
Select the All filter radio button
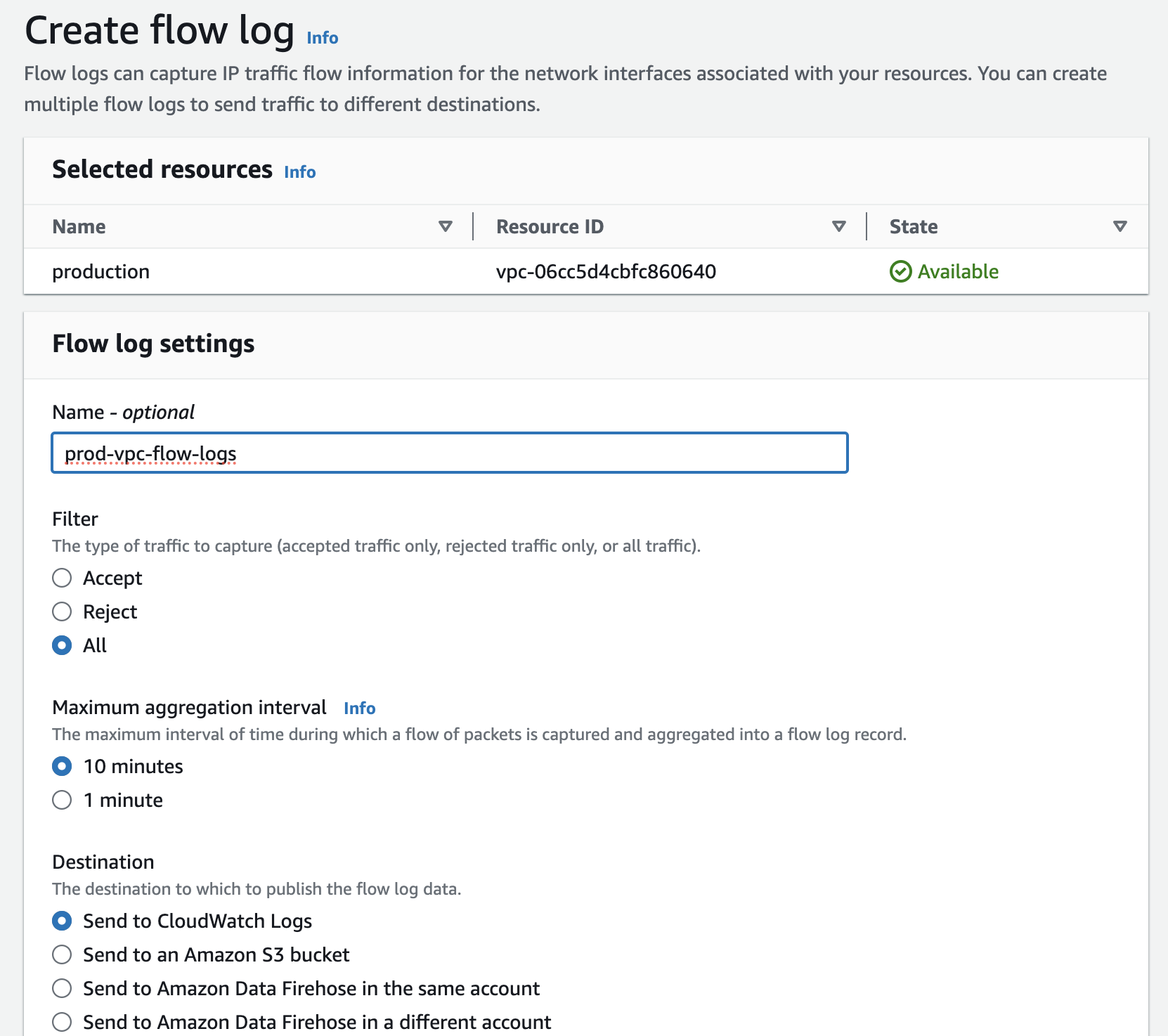coord(62,645)
